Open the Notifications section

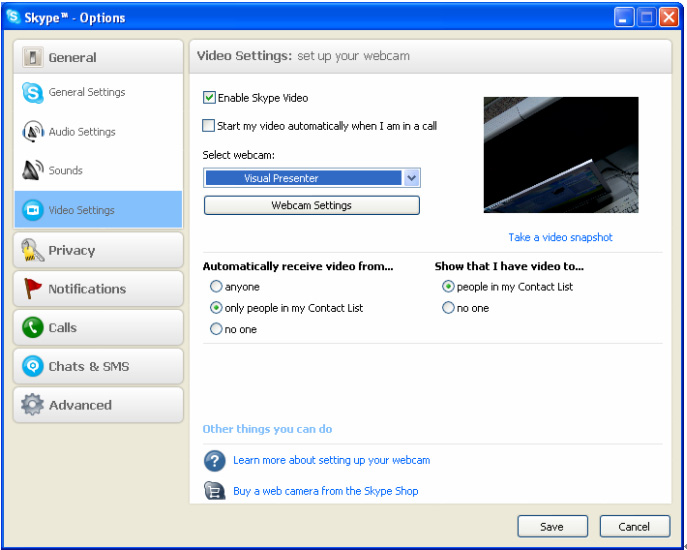coord(98,289)
